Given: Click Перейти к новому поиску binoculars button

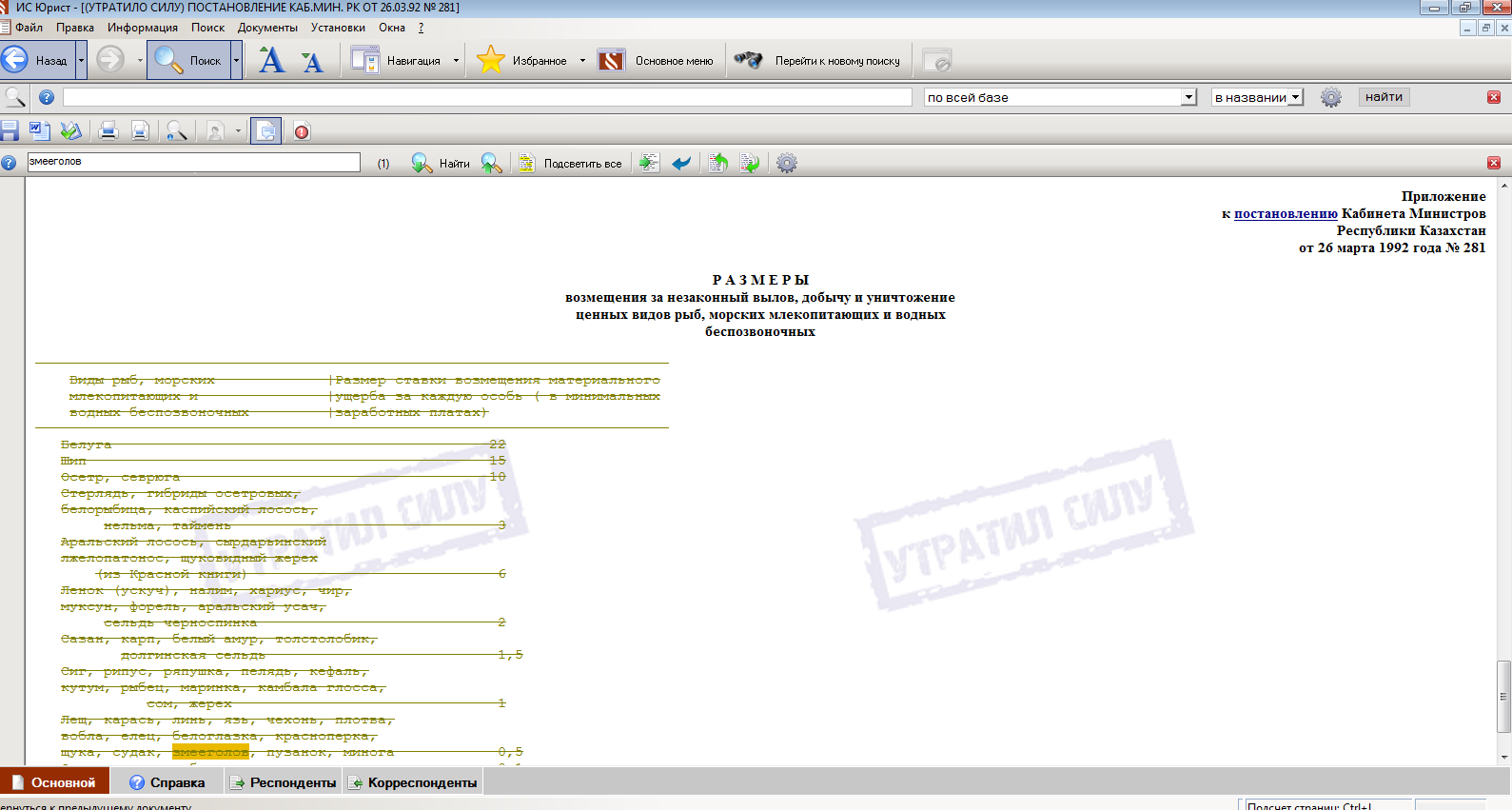Looking at the screenshot, I should pos(817,60).
